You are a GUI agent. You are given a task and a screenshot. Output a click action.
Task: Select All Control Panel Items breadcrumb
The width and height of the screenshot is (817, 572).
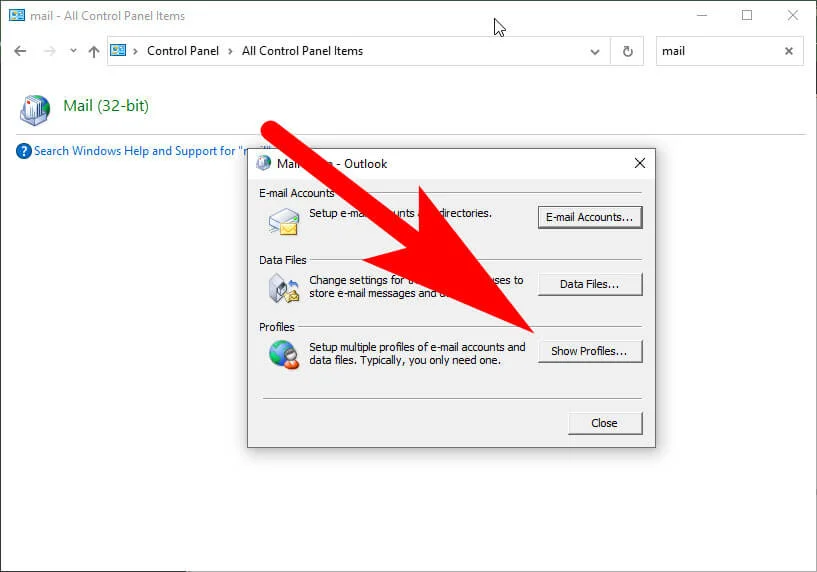(x=302, y=51)
